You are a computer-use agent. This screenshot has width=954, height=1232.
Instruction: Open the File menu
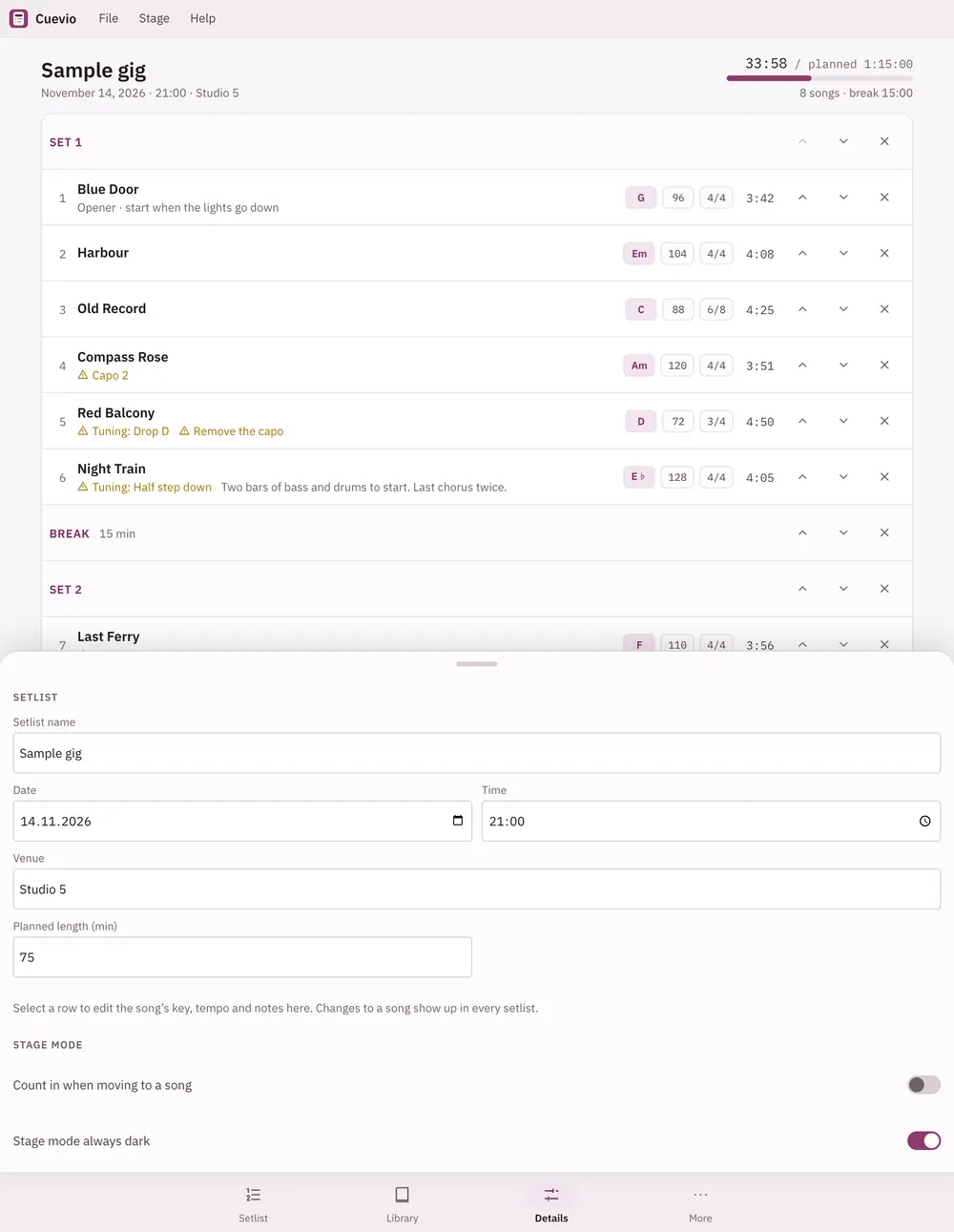109,18
